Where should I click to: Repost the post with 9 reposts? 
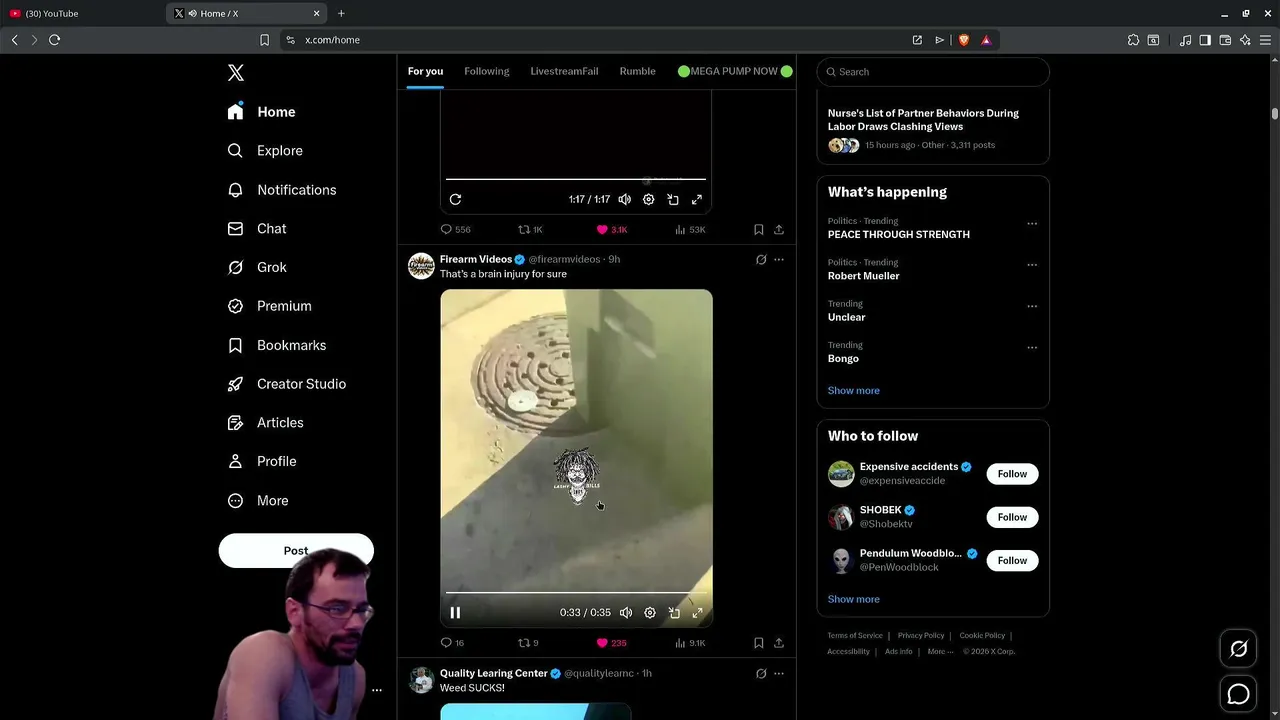tap(528, 643)
